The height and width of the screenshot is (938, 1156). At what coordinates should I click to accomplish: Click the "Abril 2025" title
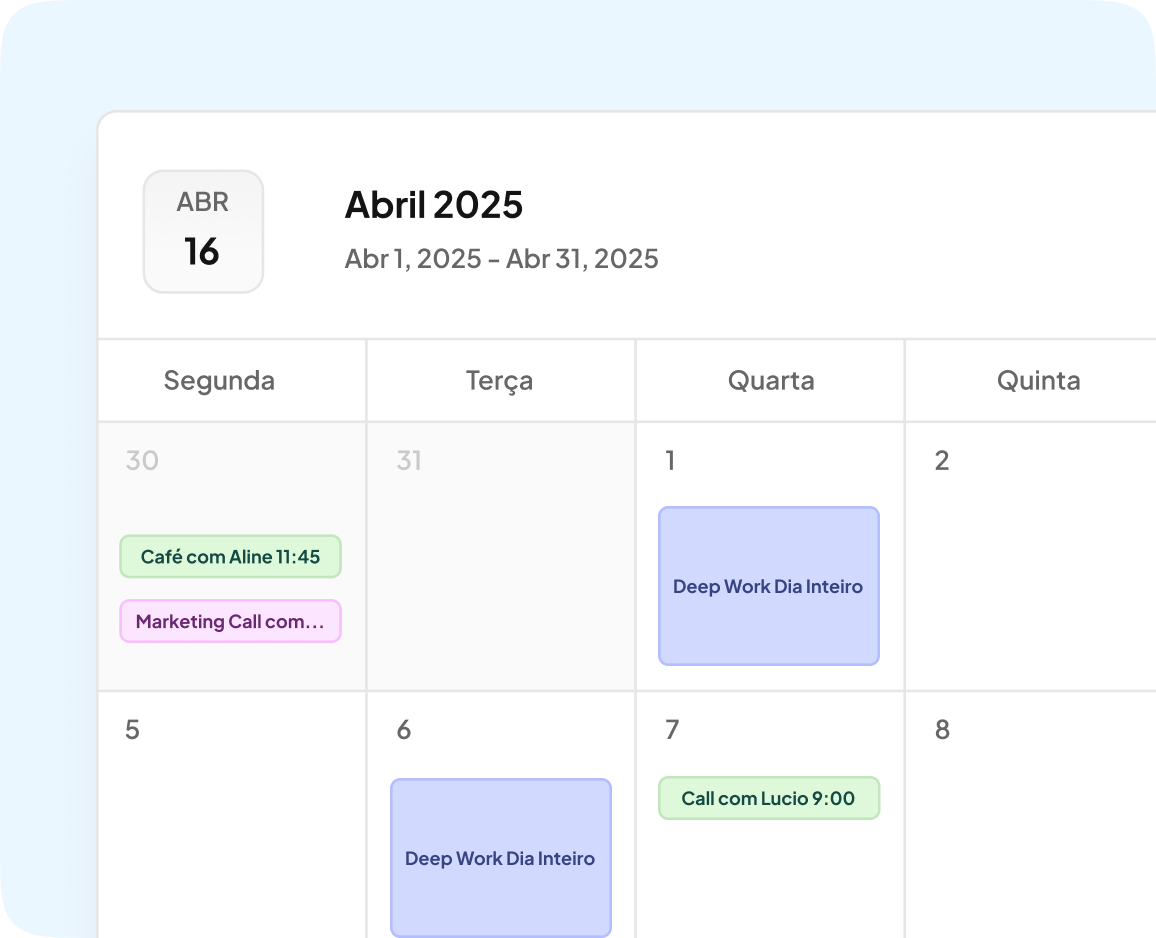click(434, 205)
